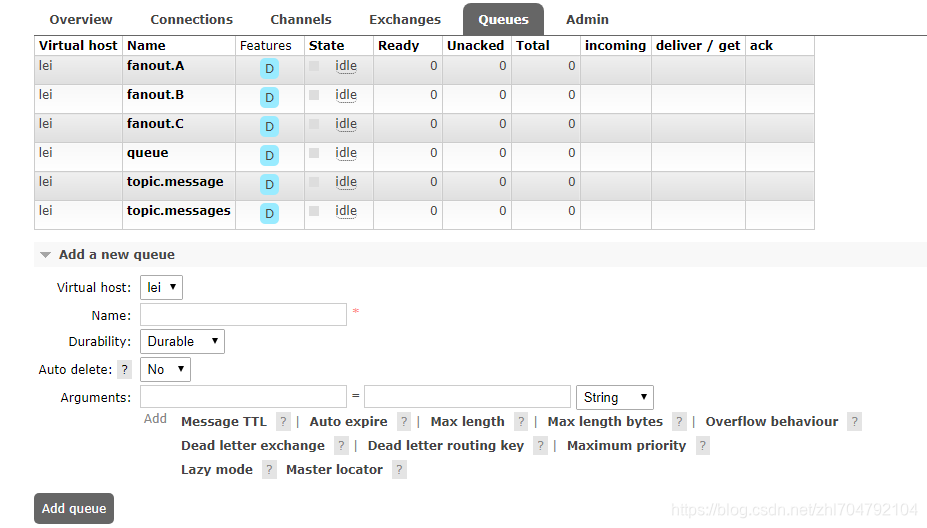Screen dimensions: 927x528
Task: Add Message TTL argument
Action: click(224, 422)
